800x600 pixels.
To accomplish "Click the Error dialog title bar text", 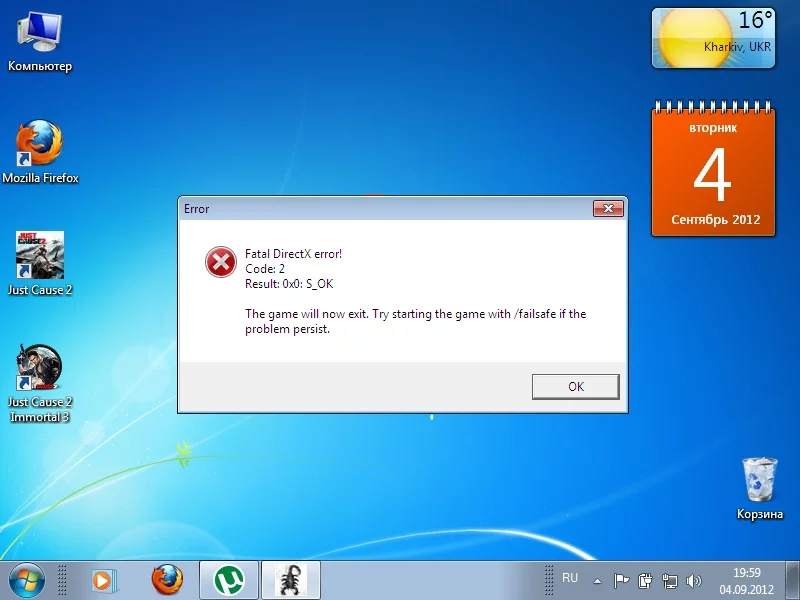I will [x=196, y=209].
